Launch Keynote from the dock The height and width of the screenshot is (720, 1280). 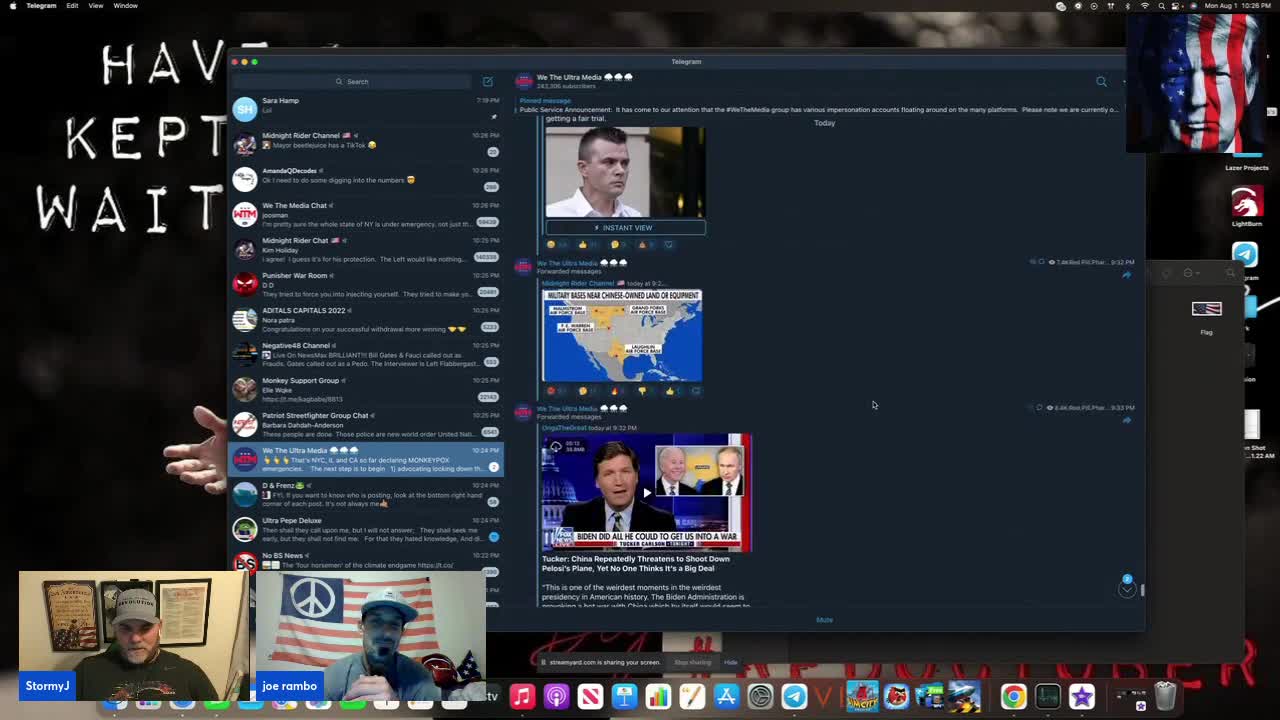pos(624,696)
